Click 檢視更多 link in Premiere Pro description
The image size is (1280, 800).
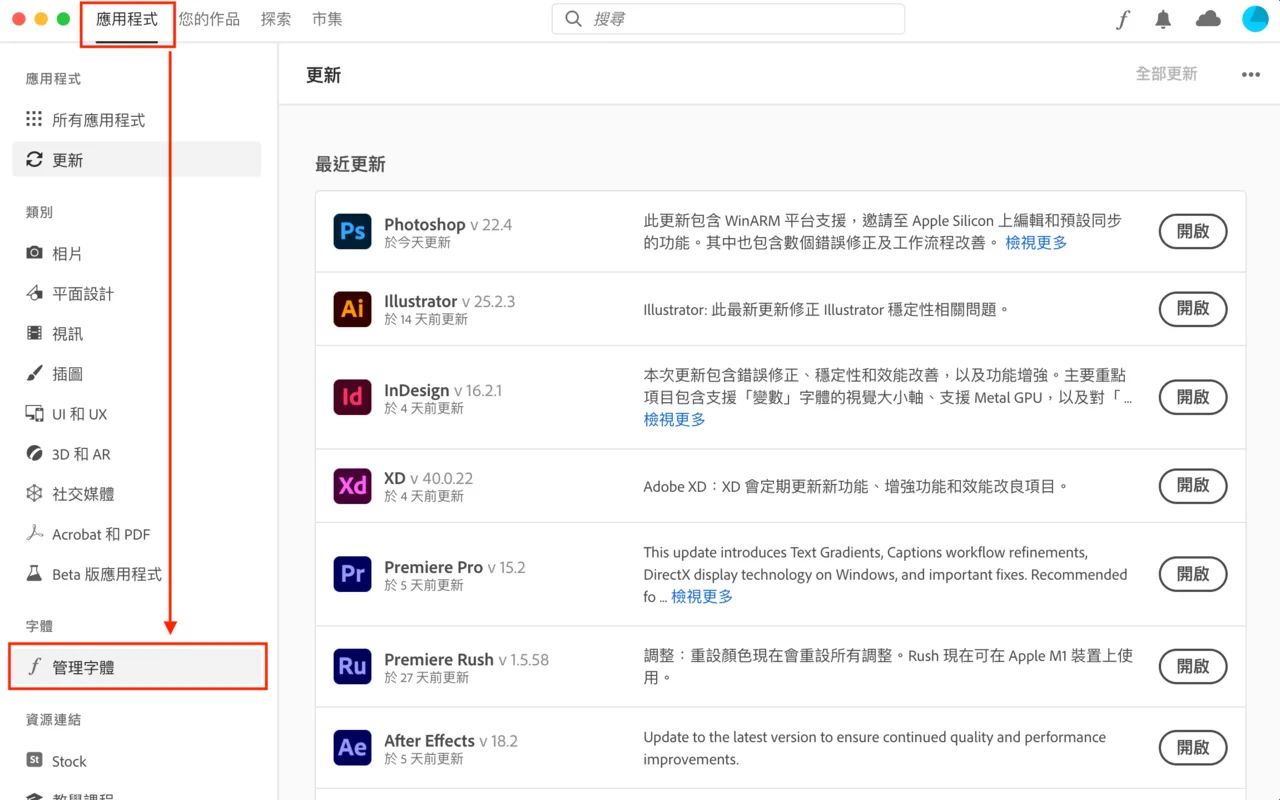(x=702, y=597)
